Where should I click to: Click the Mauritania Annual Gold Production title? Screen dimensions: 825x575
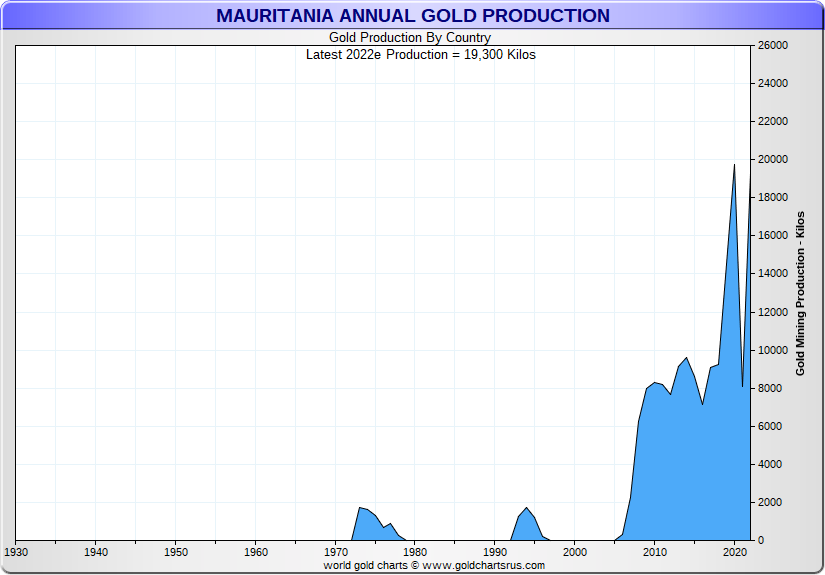coord(412,16)
